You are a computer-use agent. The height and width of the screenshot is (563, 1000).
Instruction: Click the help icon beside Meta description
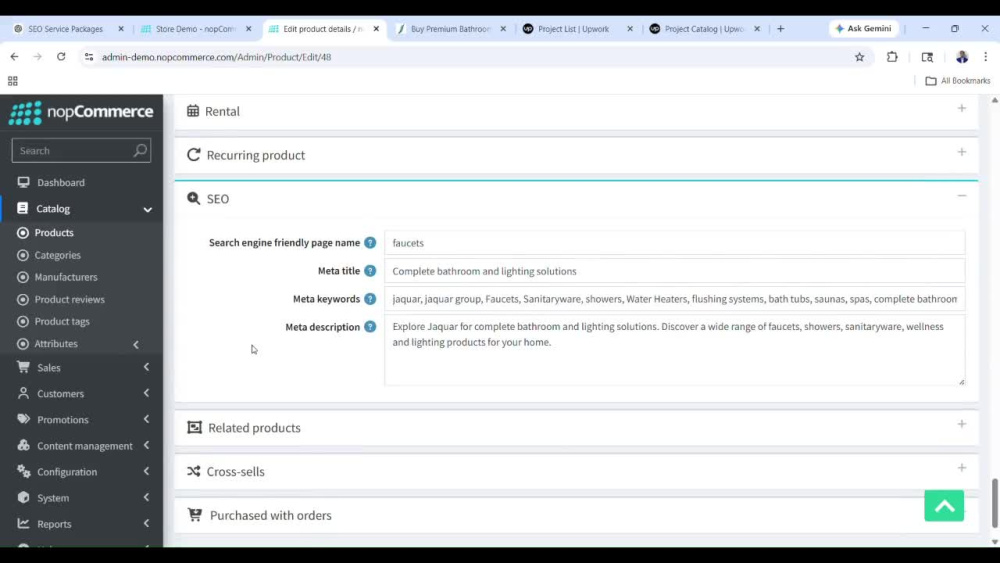click(x=370, y=327)
